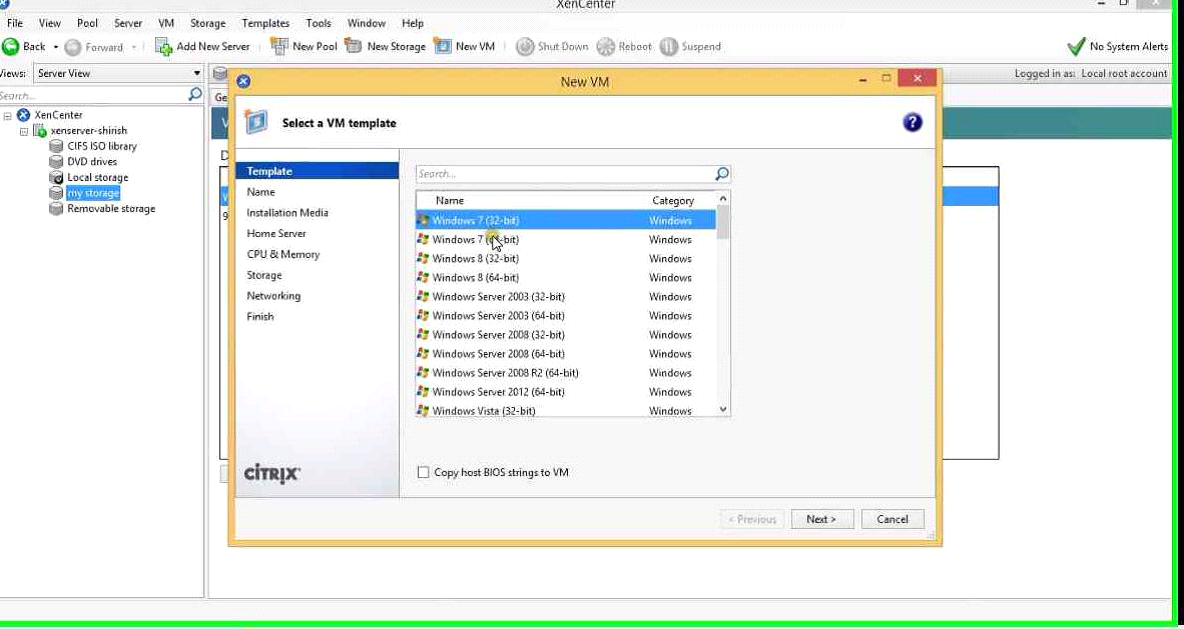Select the Windows 8 (64-bit) template
The width and height of the screenshot is (1184, 629).
point(565,278)
